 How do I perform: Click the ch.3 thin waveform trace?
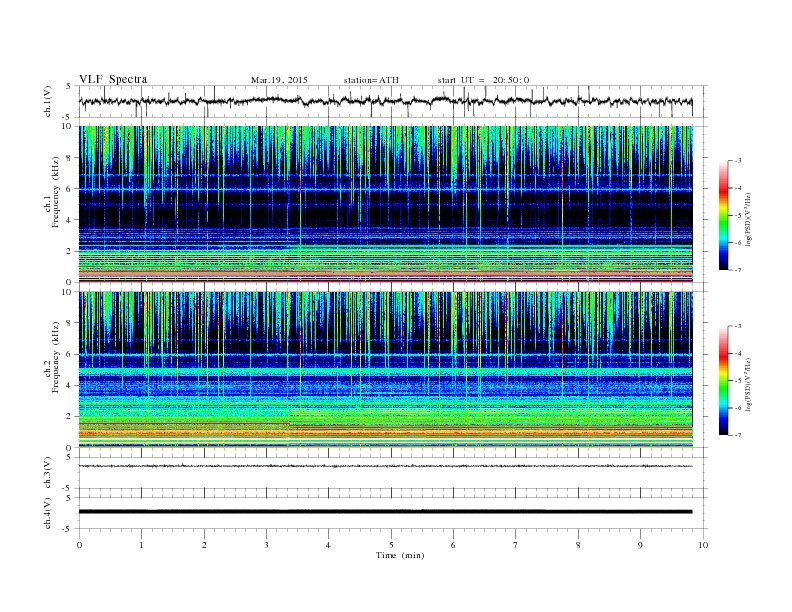click(x=386, y=466)
